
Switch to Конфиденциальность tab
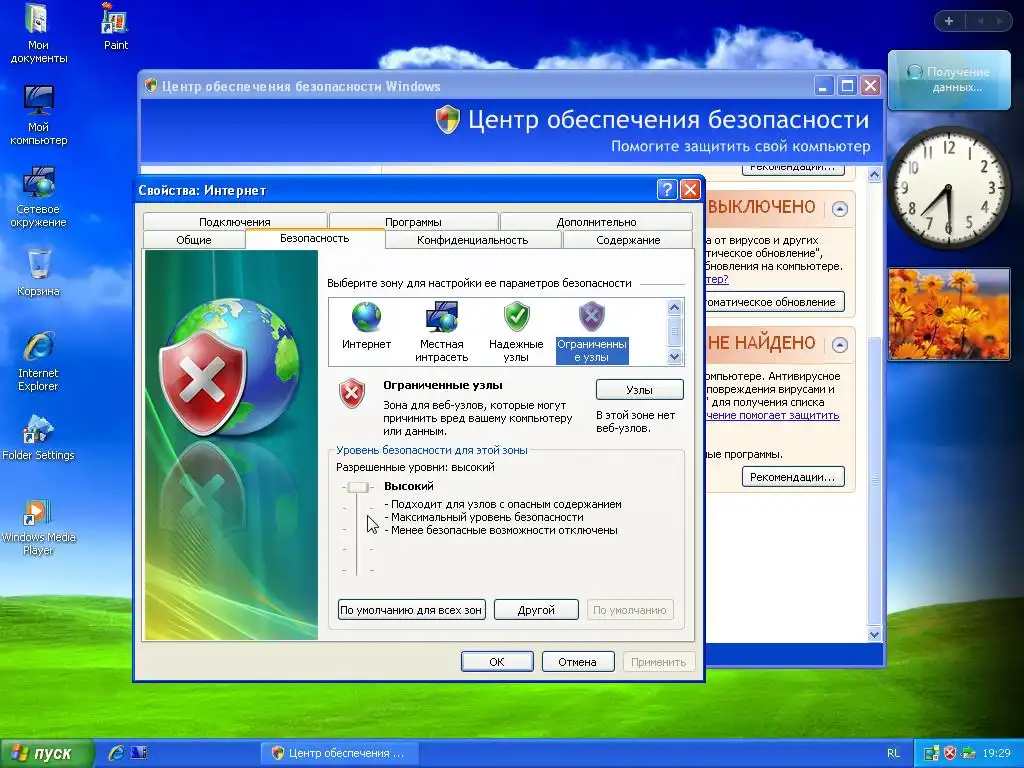pos(473,240)
